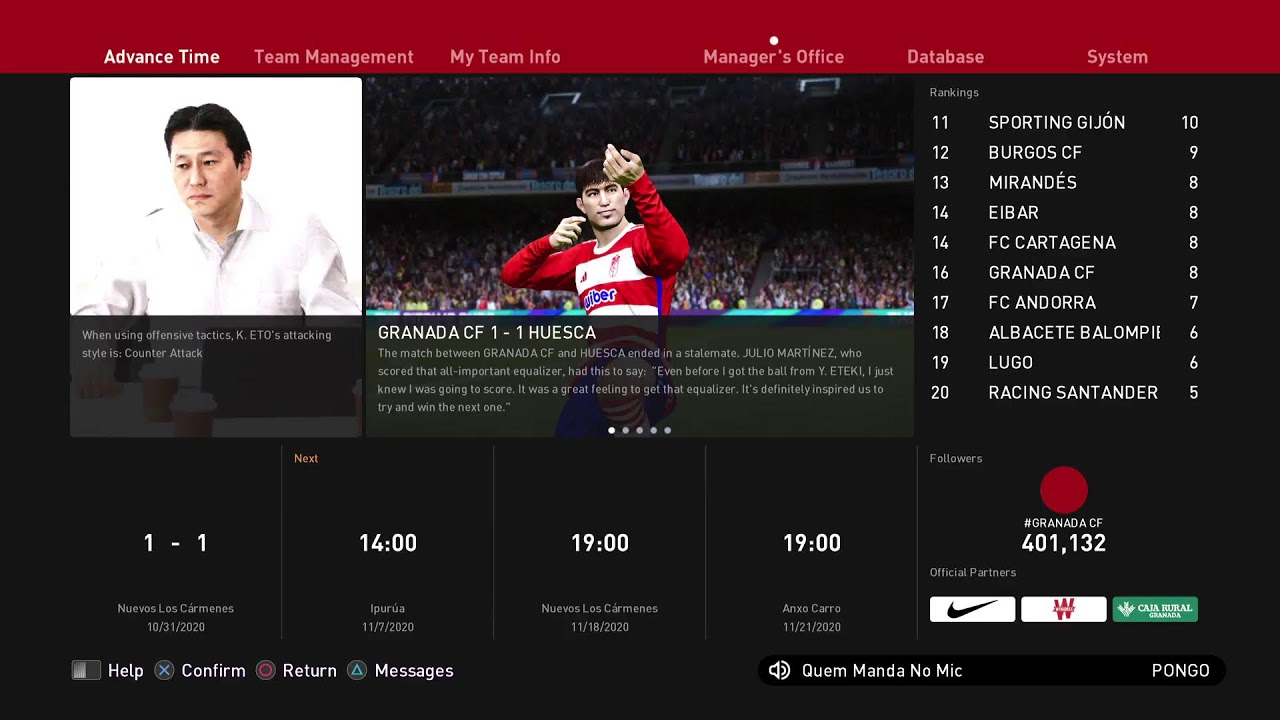The width and height of the screenshot is (1280, 720).
Task: Select the third news carousel dot
Action: 640,430
